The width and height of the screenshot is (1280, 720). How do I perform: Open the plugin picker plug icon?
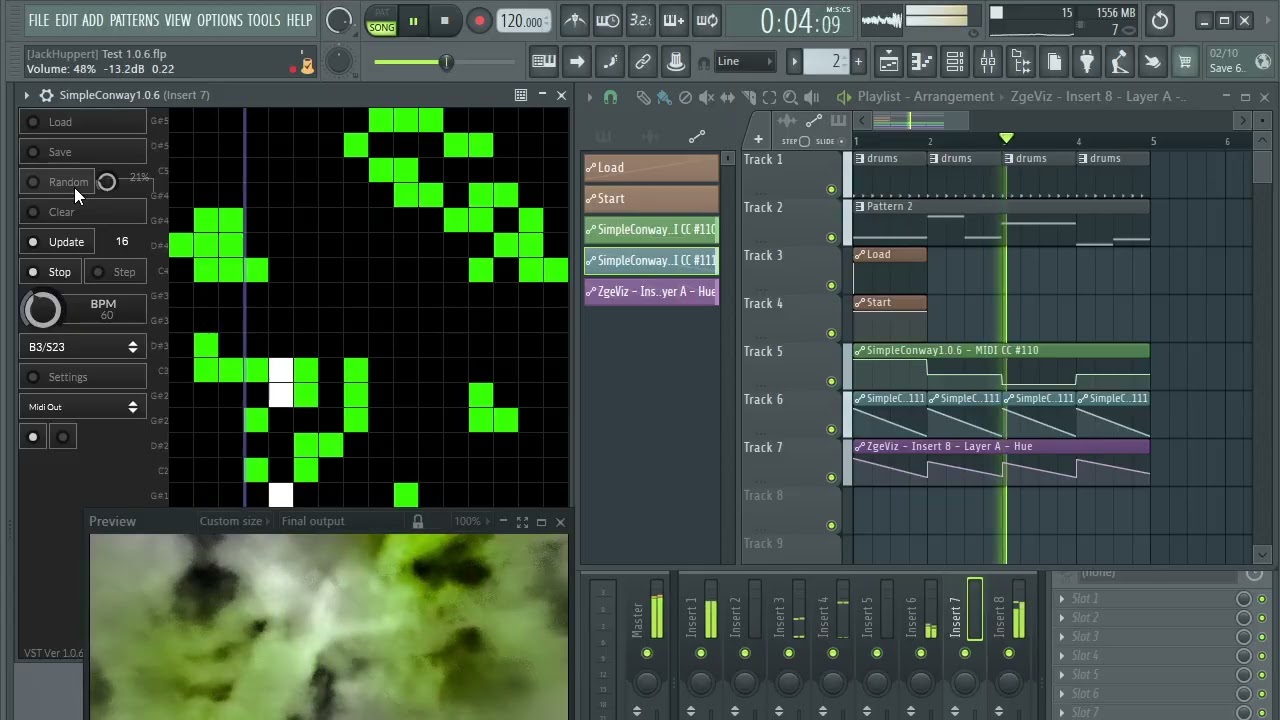pos(1087,62)
